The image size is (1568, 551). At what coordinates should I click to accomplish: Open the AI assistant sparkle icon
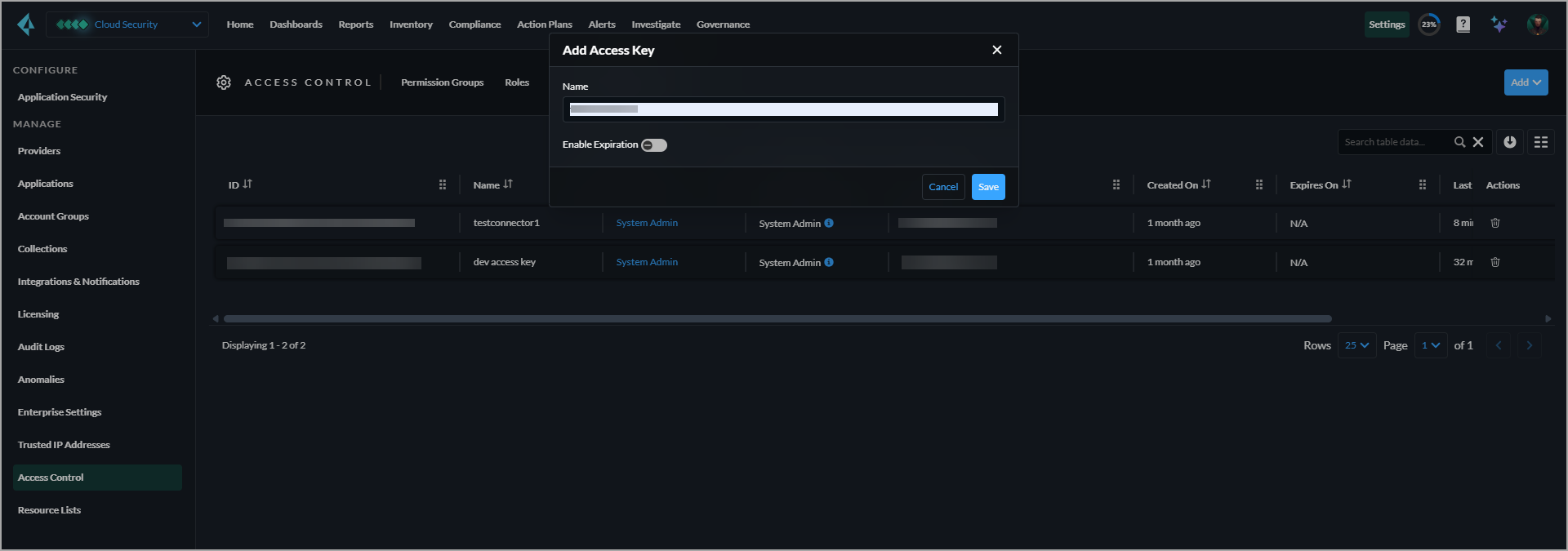(x=1499, y=24)
